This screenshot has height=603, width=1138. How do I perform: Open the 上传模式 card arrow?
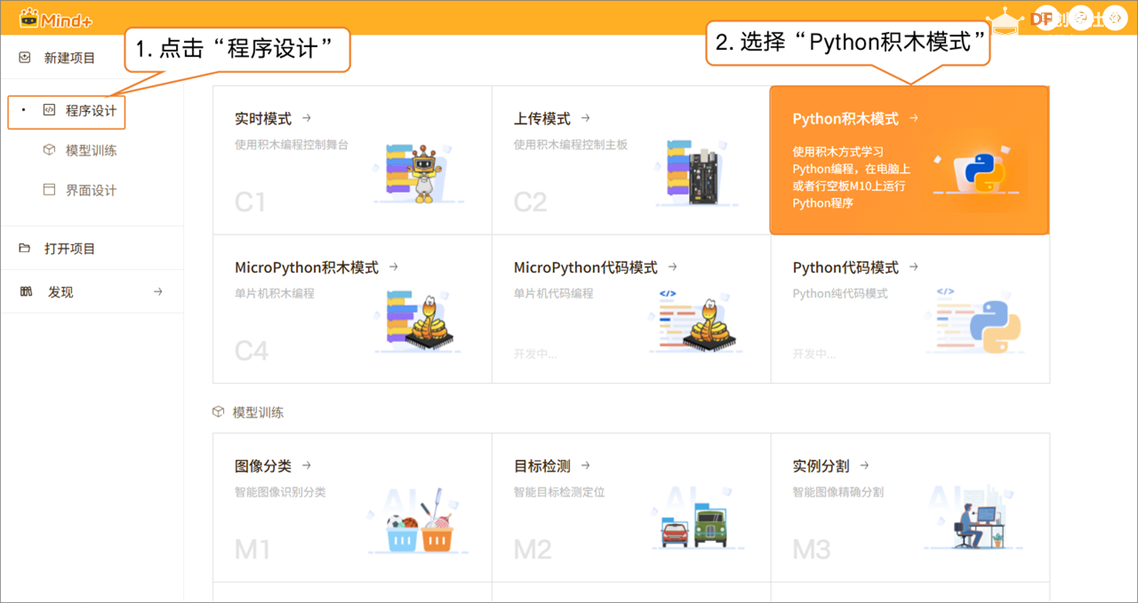(584, 118)
